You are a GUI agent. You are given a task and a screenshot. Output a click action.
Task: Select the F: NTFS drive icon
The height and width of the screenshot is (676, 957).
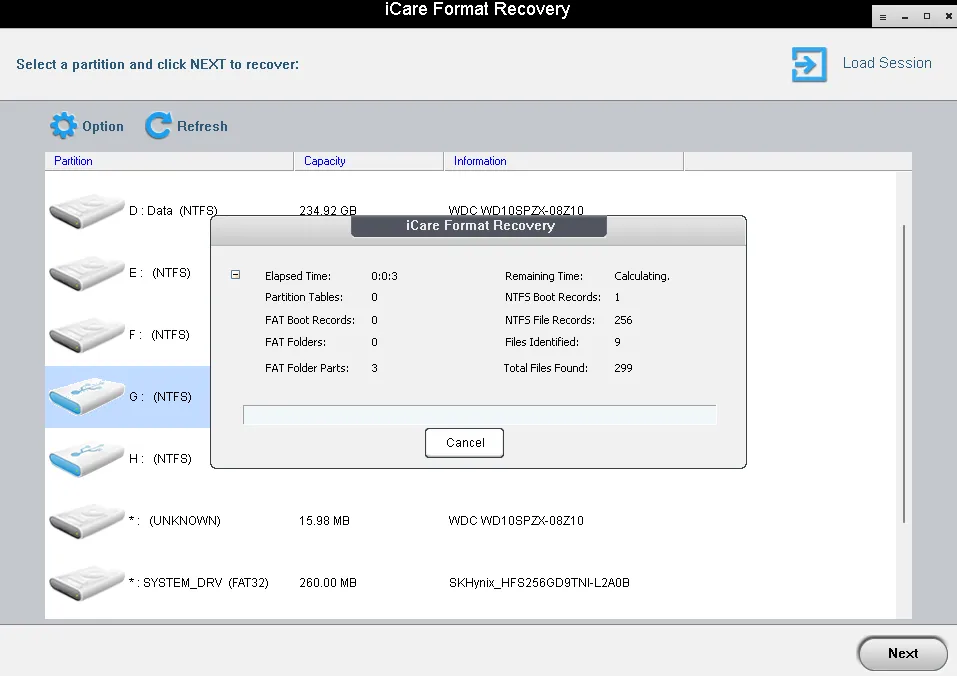point(86,335)
